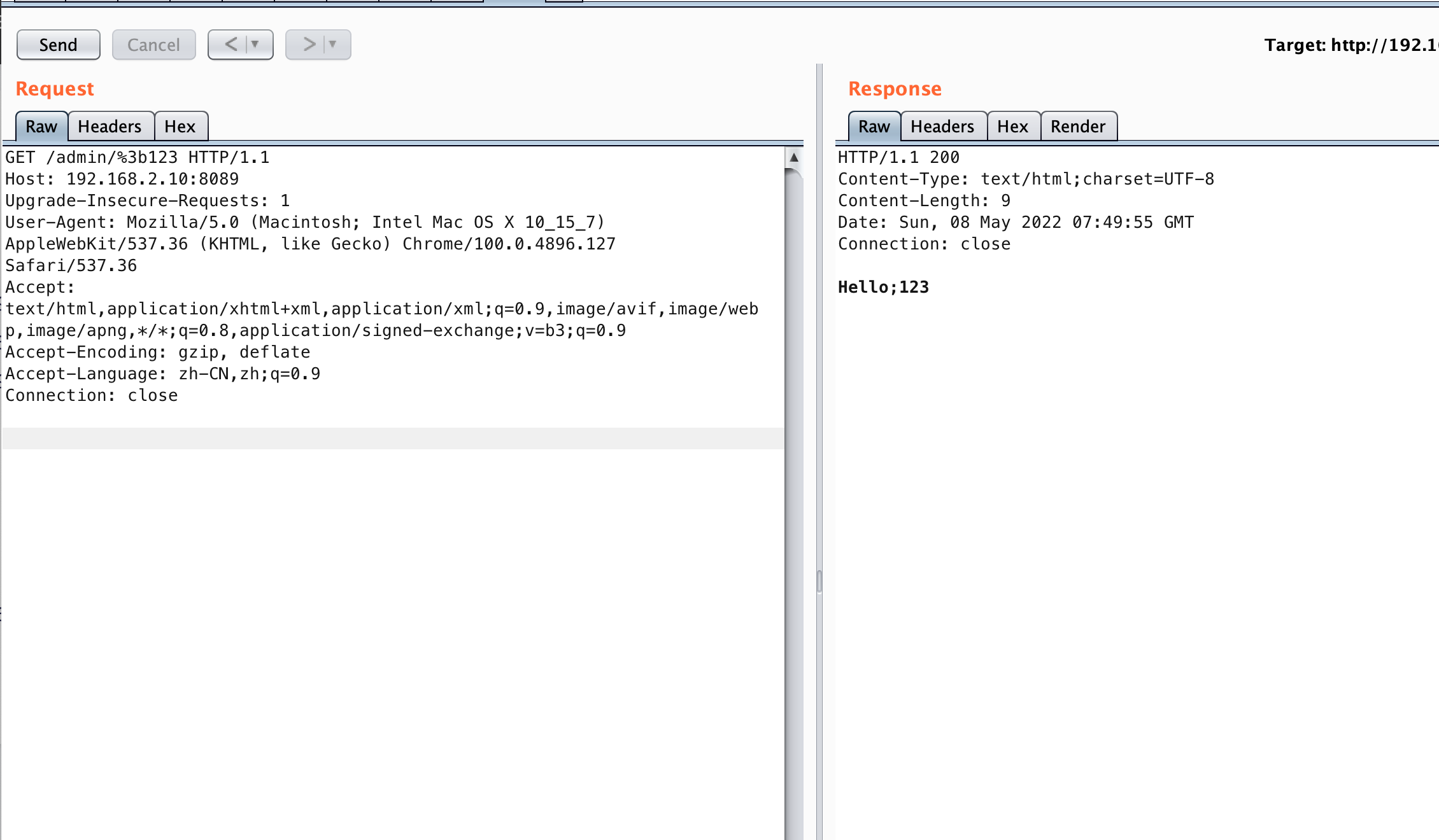1439x840 pixels.
Task: Click the Accept-Encoding: gzip, deflate line
Action: (x=158, y=352)
